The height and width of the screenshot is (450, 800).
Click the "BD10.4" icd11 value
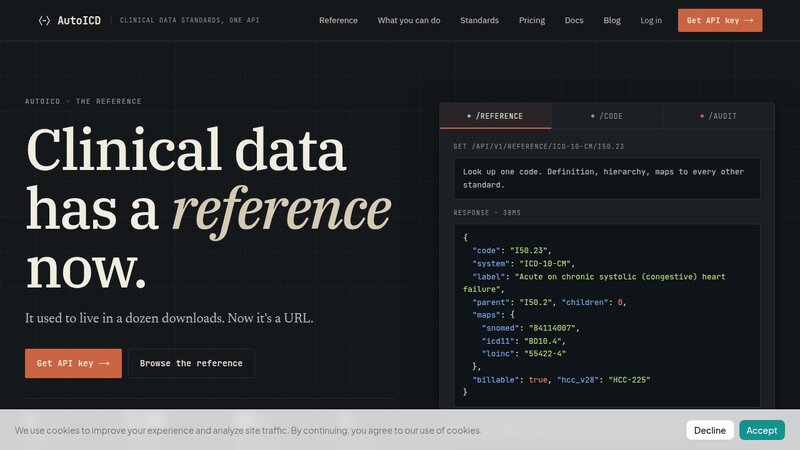[543, 341]
